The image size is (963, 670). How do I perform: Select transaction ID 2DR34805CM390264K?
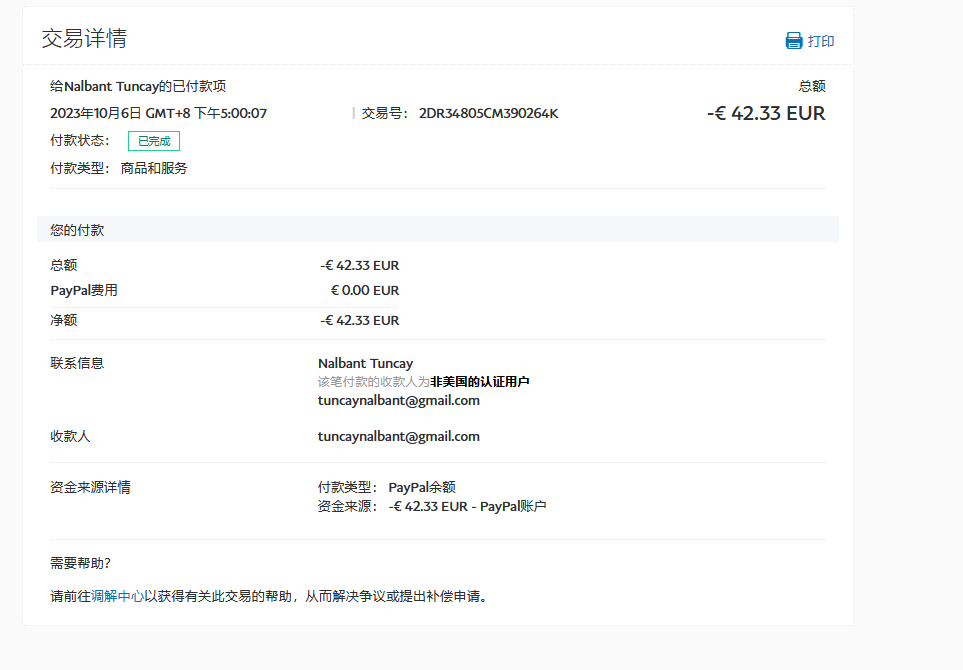click(x=488, y=113)
